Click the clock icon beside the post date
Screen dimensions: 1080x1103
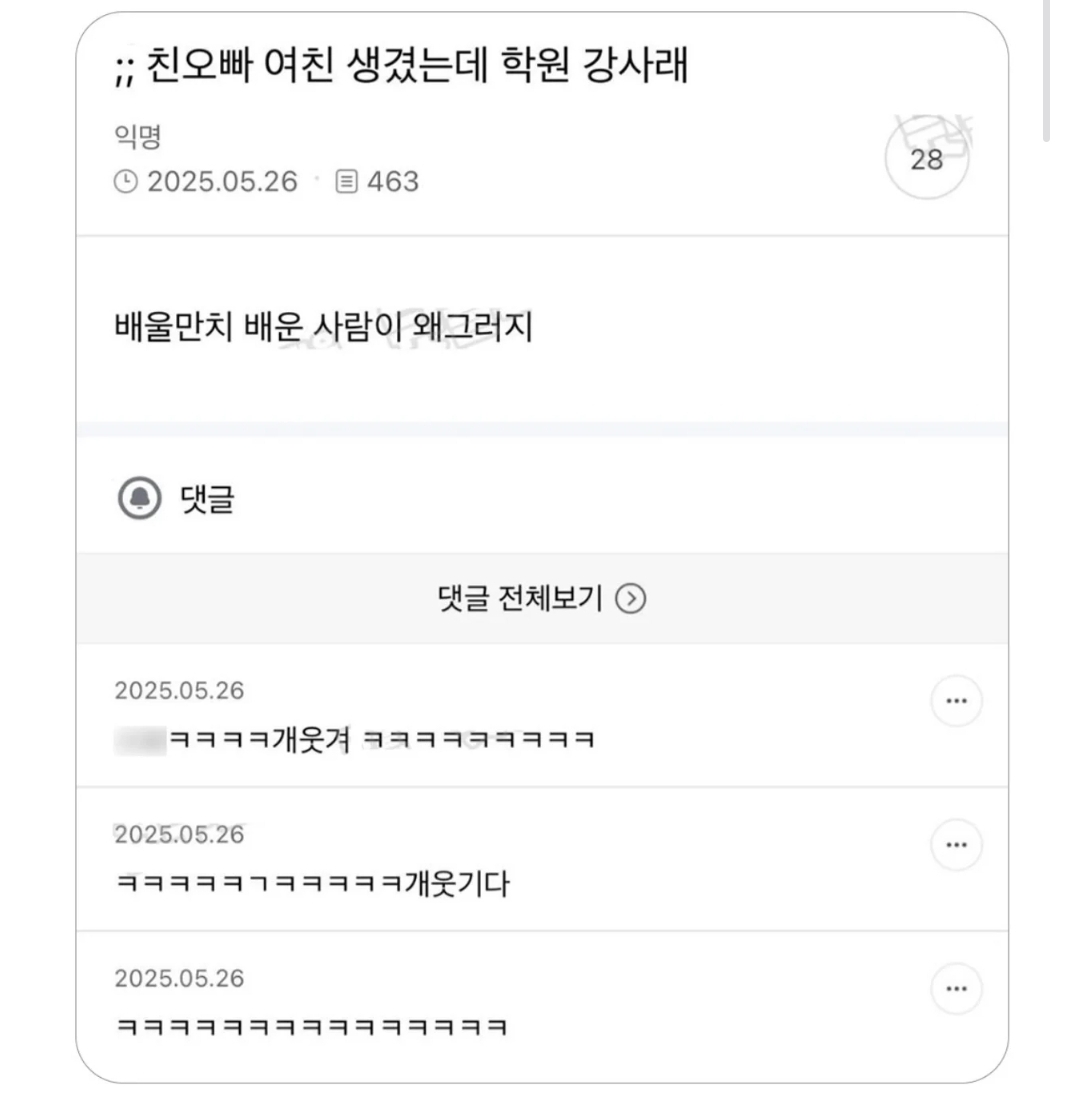tap(125, 181)
